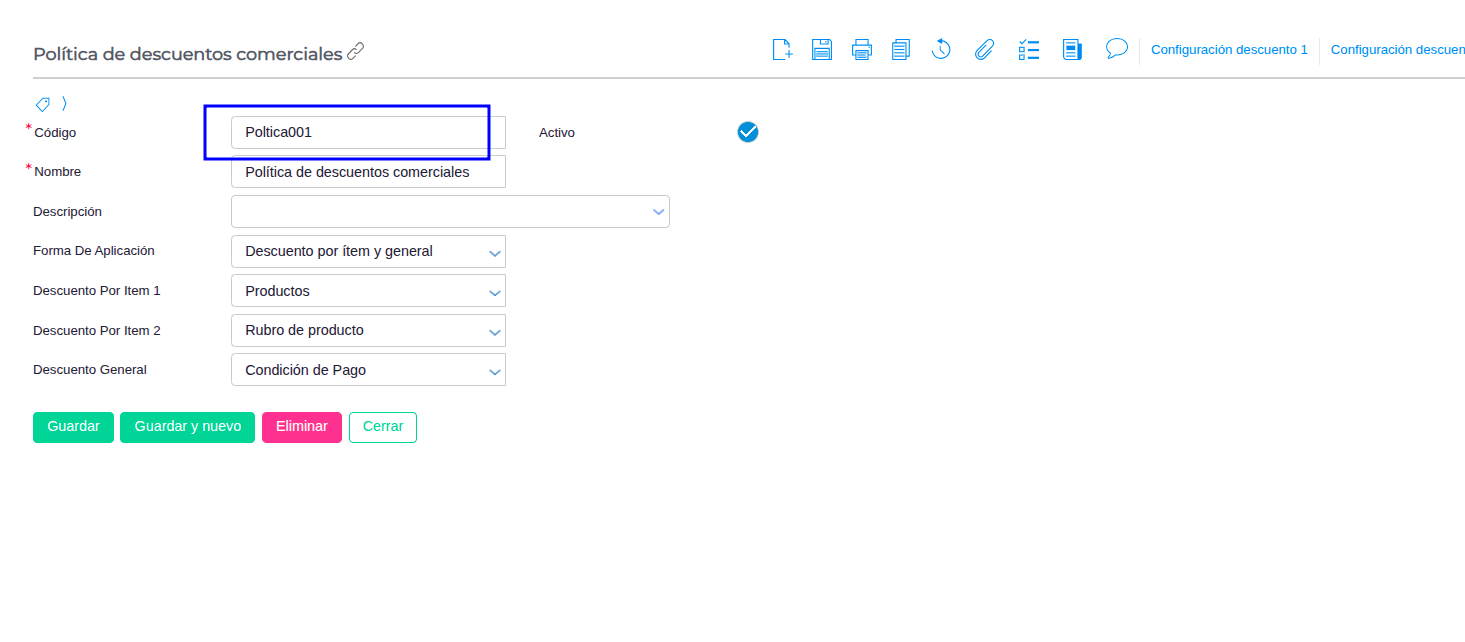Click the duplicate record pages icon

(x=901, y=50)
